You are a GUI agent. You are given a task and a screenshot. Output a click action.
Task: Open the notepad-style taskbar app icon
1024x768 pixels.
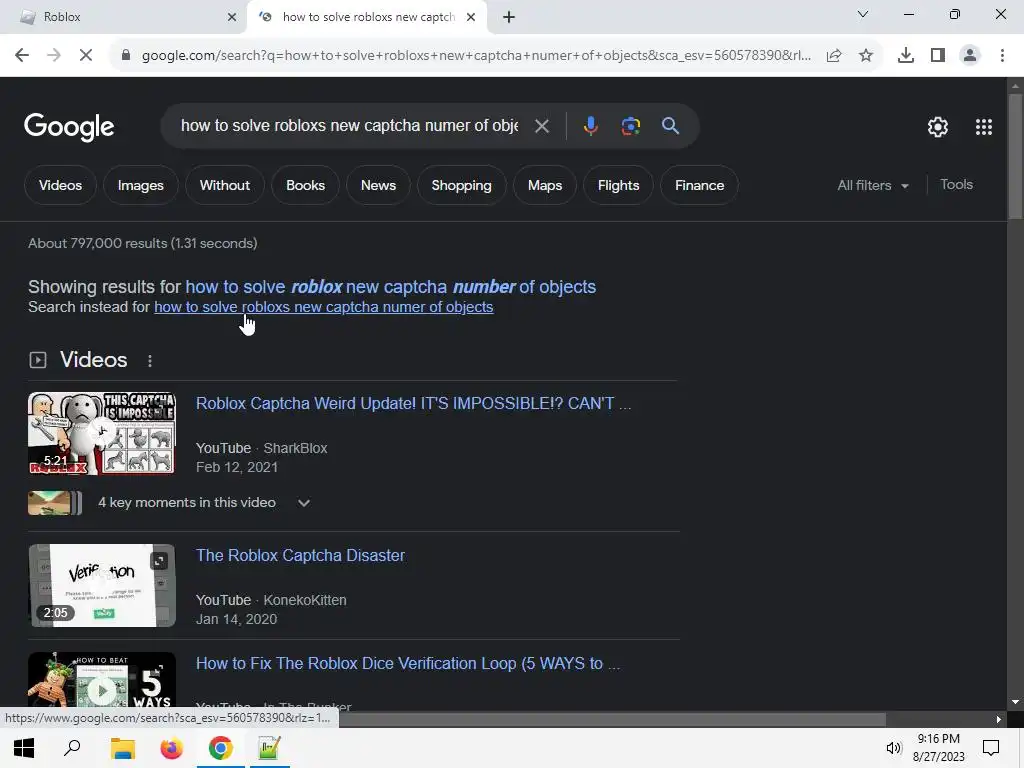269,748
